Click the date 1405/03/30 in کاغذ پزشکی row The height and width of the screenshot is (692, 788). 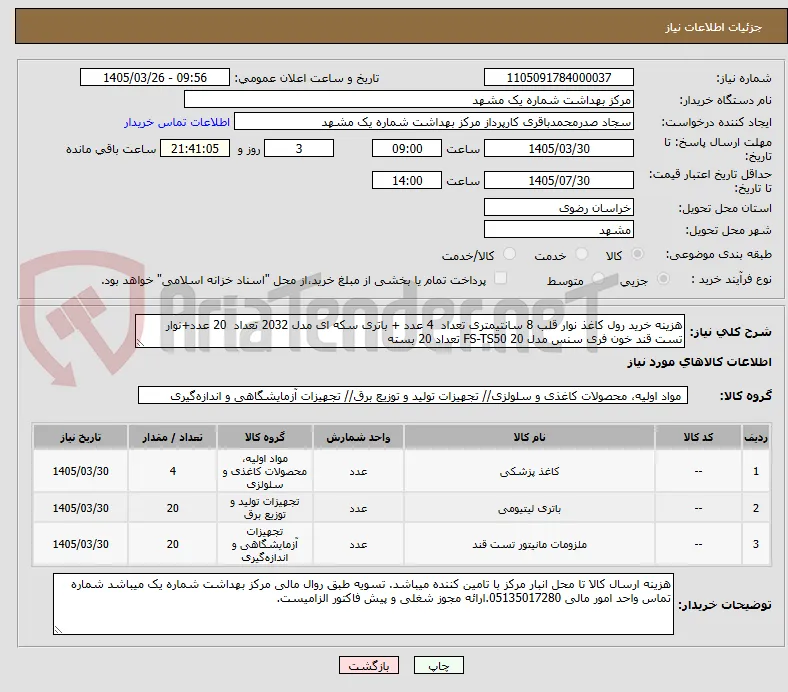pyautogui.click(x=80, y=471)
